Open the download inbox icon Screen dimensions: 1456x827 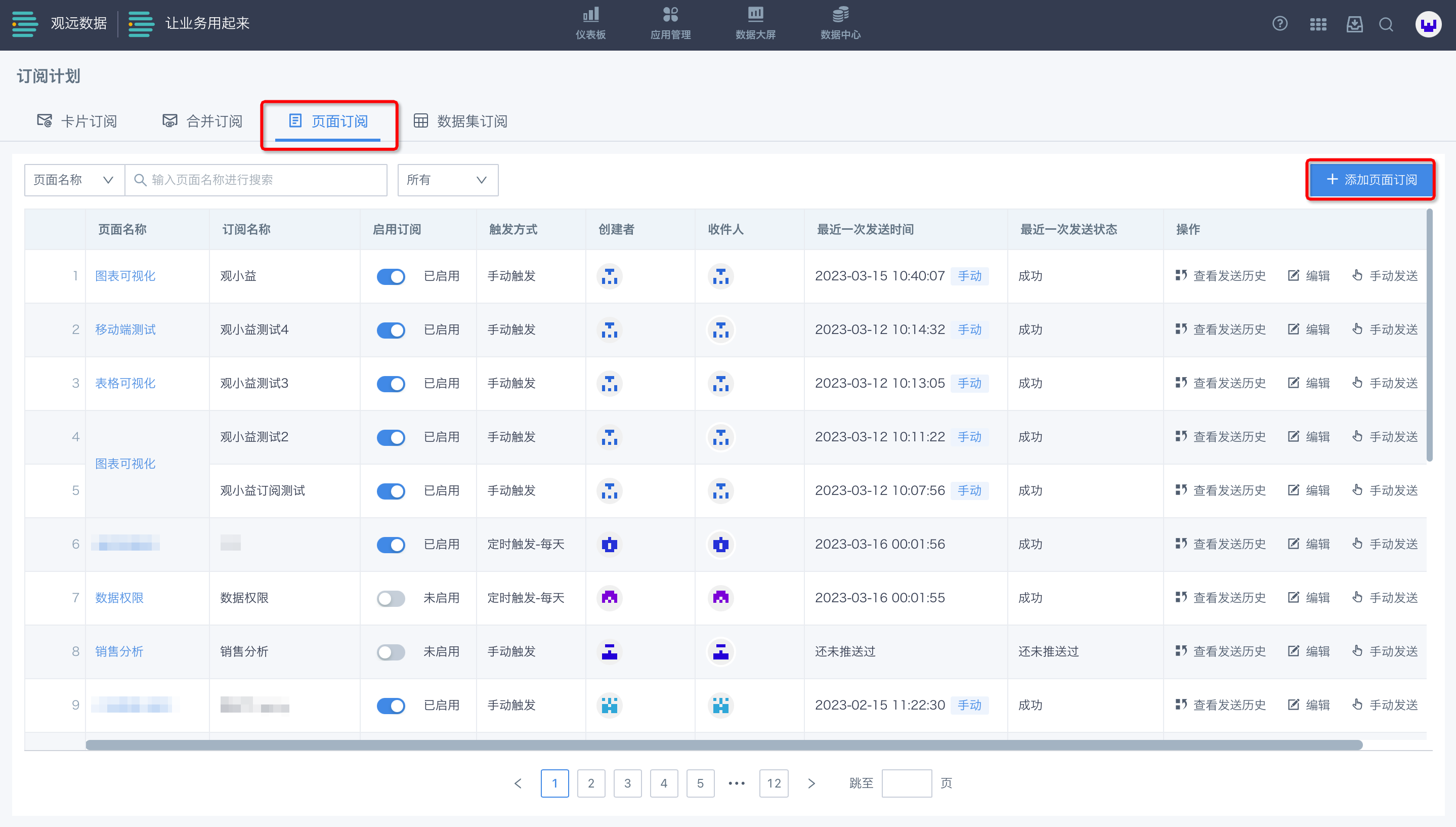(x=1354, y=24)
